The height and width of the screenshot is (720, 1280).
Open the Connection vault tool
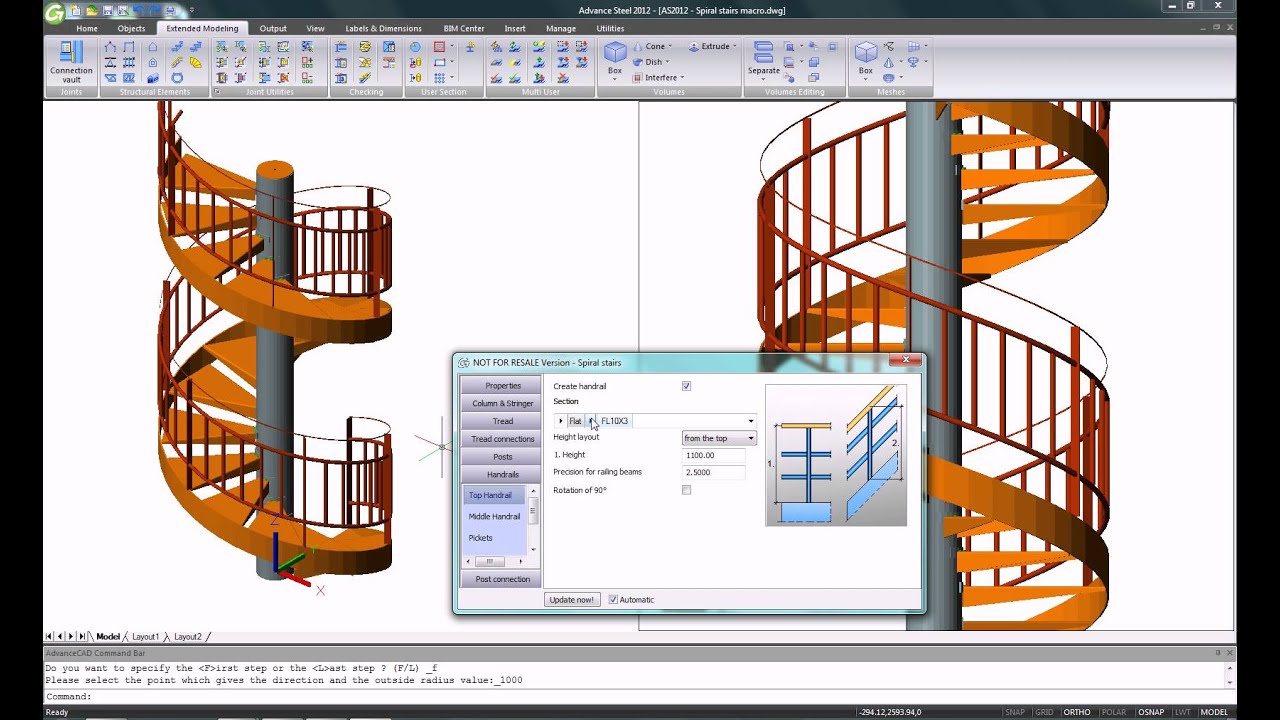pos(71,62)
